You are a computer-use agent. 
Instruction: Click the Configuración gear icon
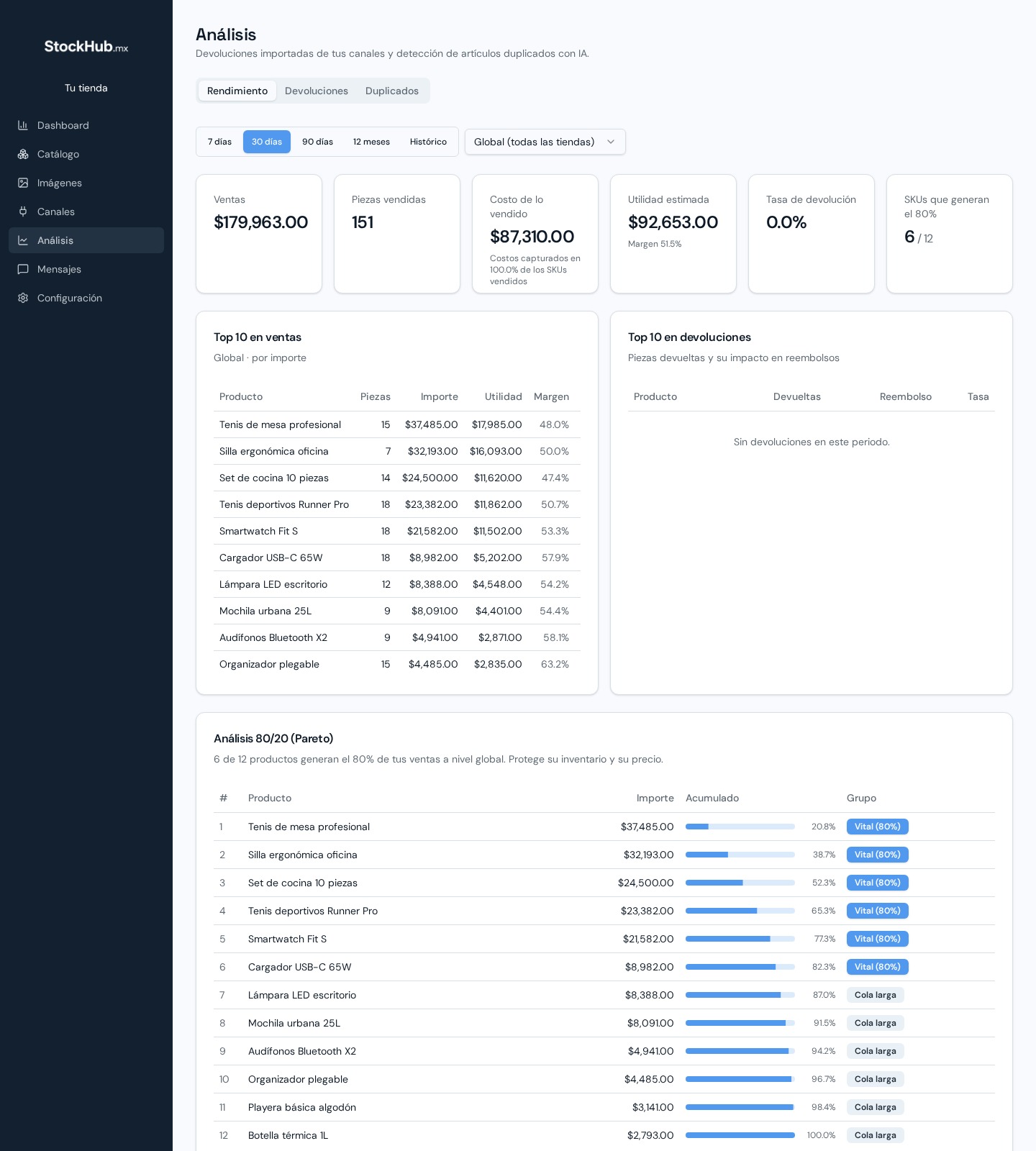23,298
